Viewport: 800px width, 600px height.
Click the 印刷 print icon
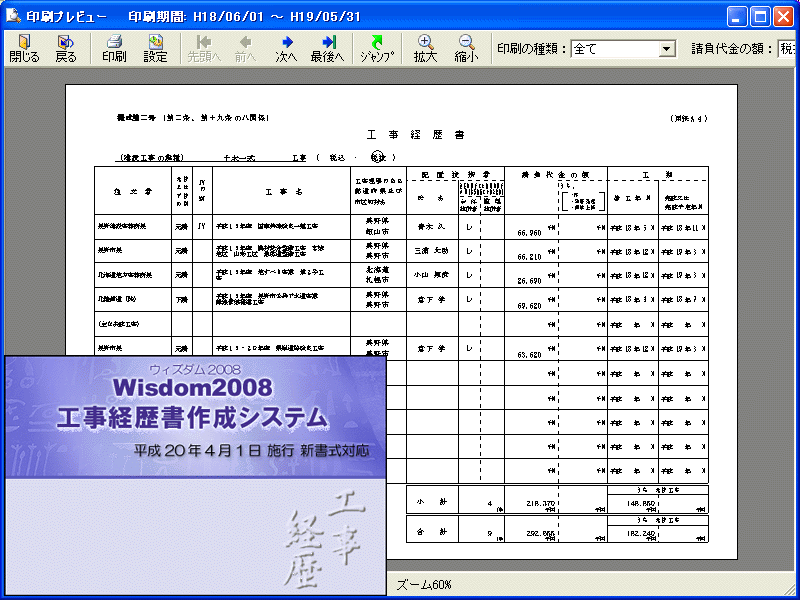[x=113, y=47]
